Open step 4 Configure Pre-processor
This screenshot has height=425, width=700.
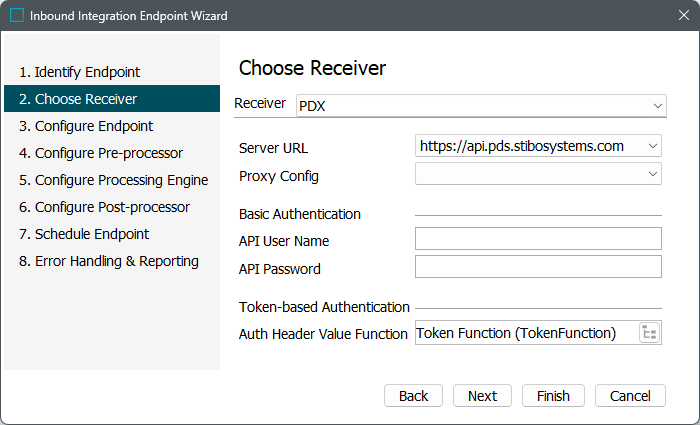coord(100,153)
